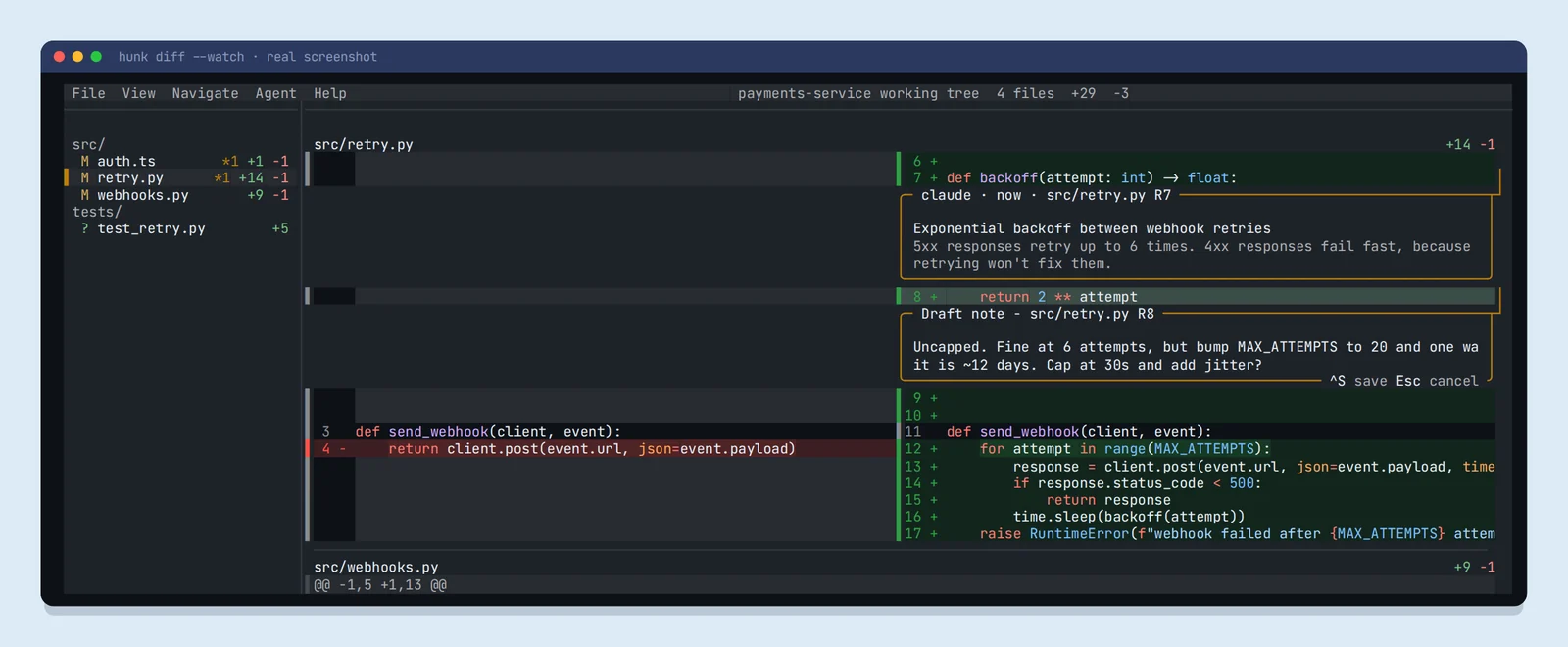Click the +14 -1 stats on the retry.py header
The height and width of the screenshot is (647, 1568).
(1470, 144)
